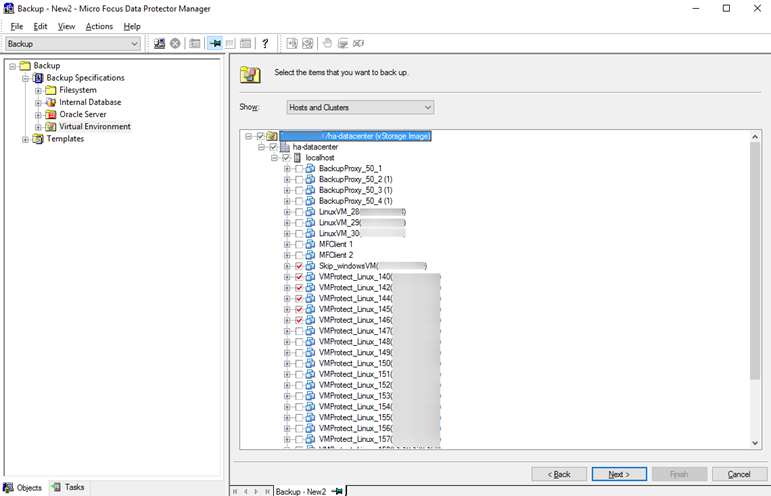771x496 pixels.
Task: Expand the Oracle Server tree node
Action: pyautogui.click(x=38, y=115)
